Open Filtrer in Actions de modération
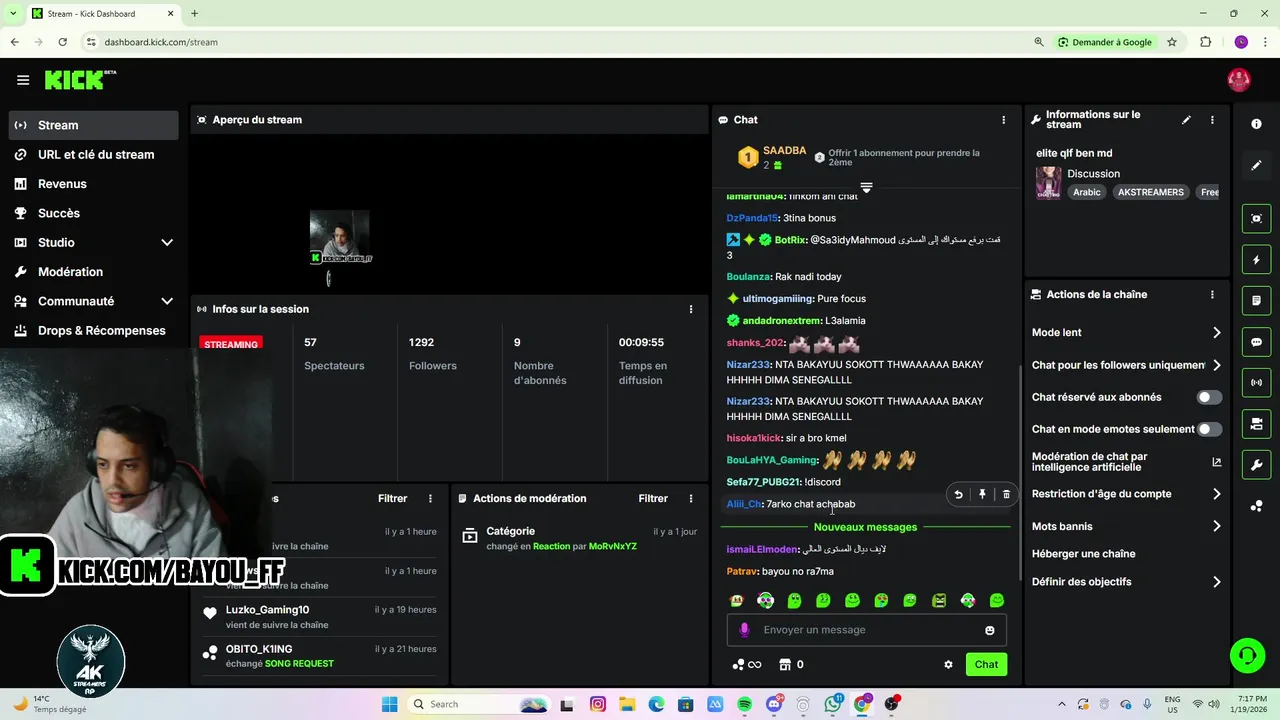The height and width of the screenshot is (720, 1280). (x=653, y=498)
